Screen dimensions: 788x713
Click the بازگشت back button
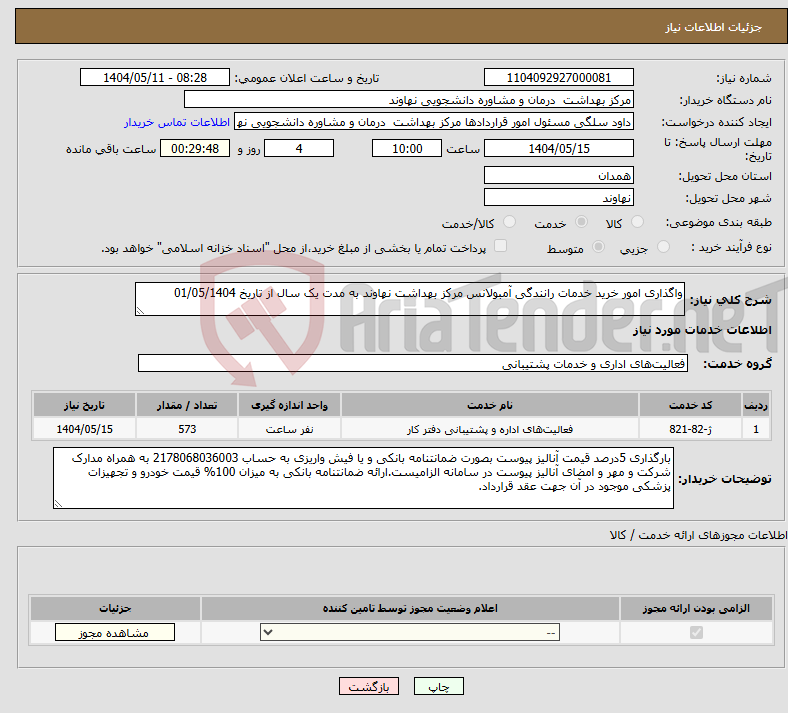pos(369,686)
